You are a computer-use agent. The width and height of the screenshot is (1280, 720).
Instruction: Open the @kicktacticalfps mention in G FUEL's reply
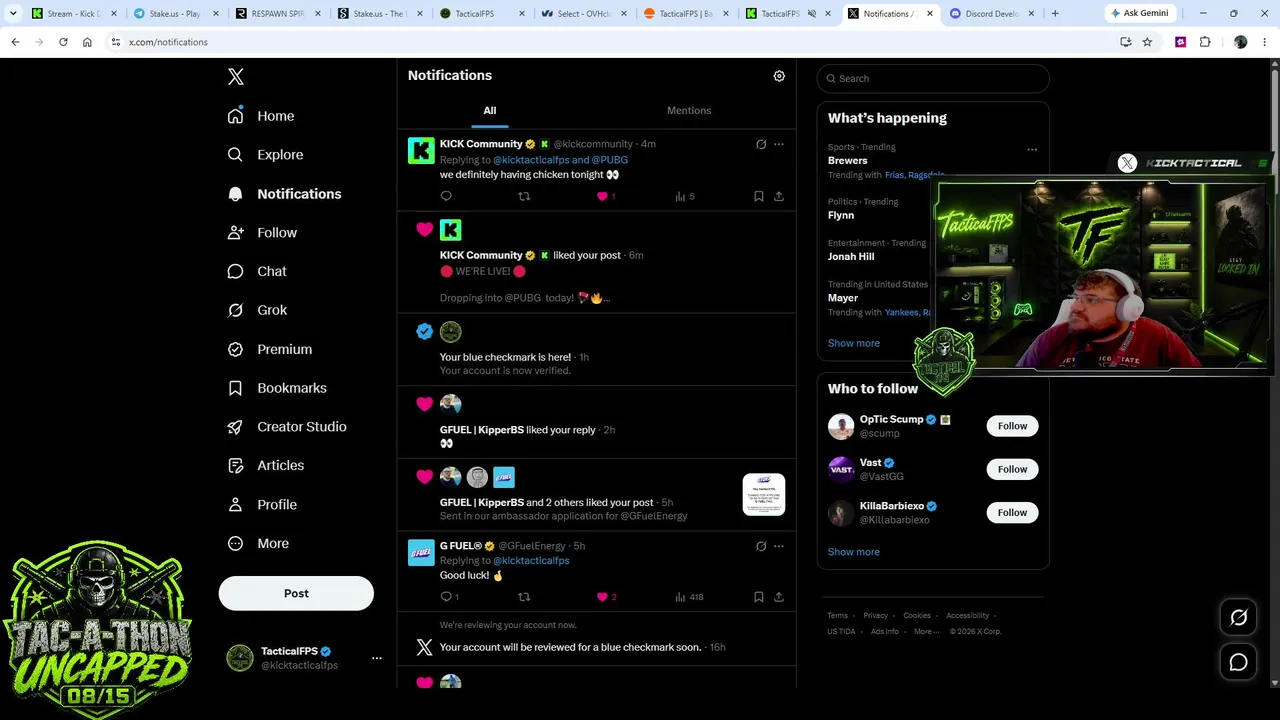click(x=531, y=561)
